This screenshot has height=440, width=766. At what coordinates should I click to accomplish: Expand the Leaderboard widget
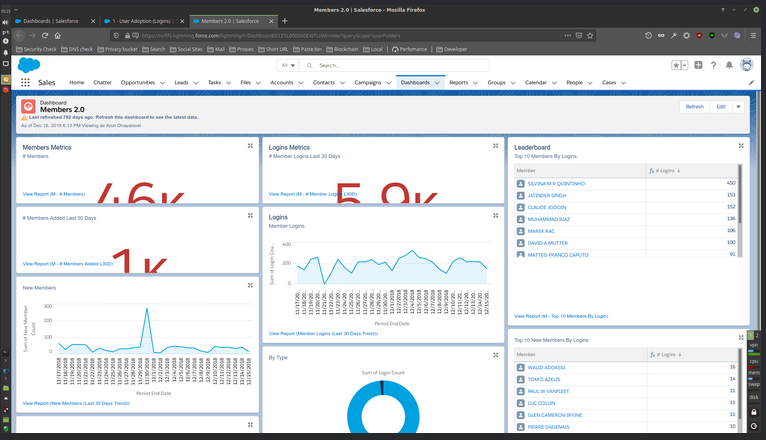(x=741, y=146)
